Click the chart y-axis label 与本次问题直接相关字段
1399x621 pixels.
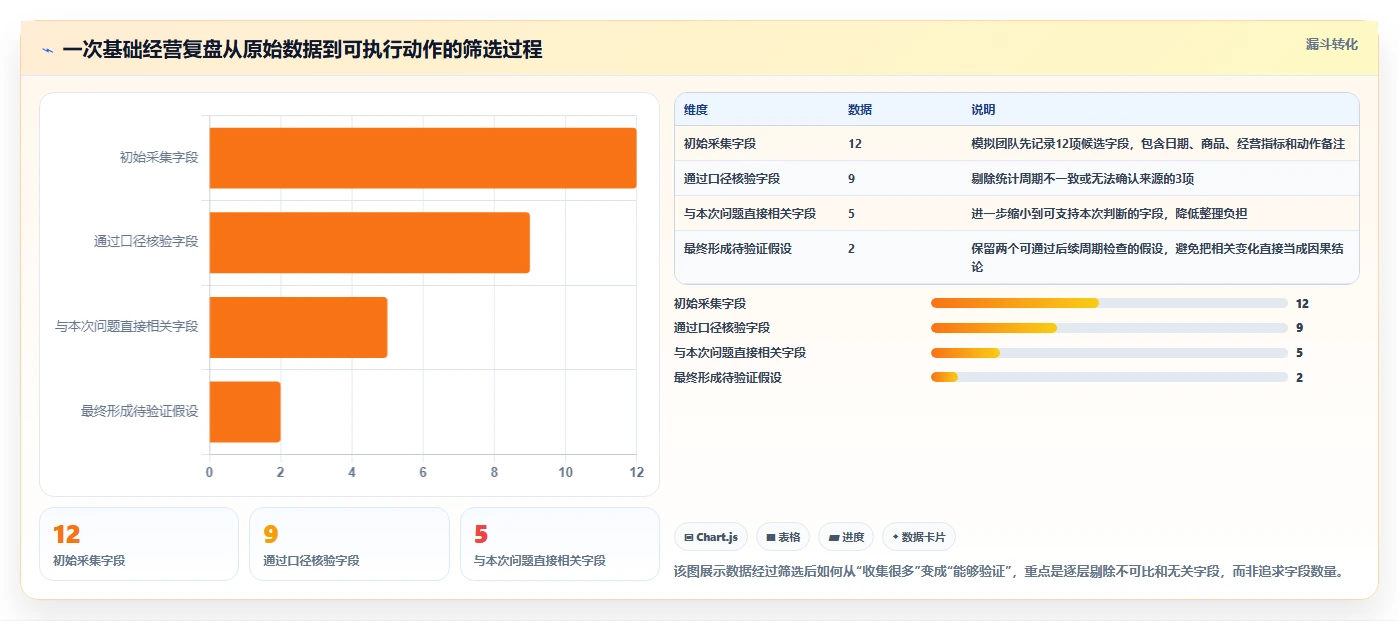[127, 326]
